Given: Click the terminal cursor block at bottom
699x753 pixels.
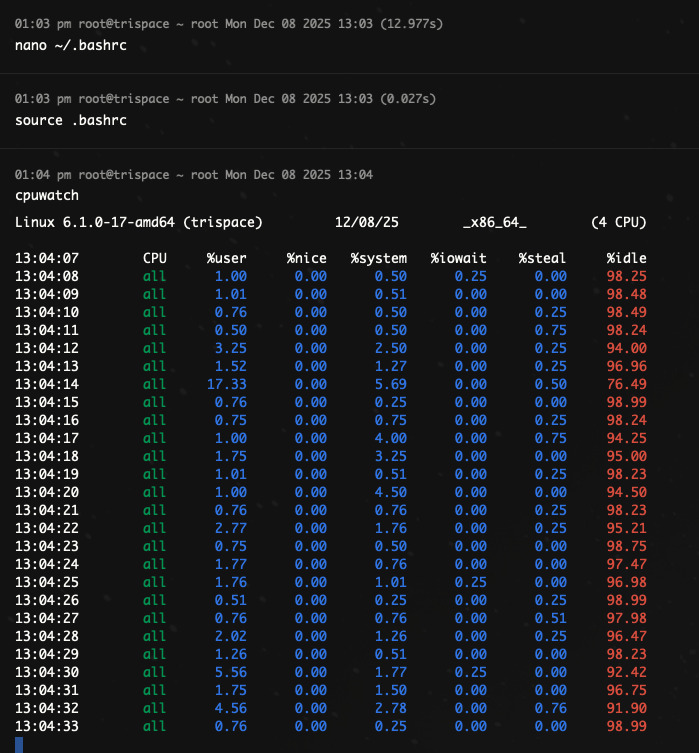Looking at the screenshot, I should coord(19,745).
